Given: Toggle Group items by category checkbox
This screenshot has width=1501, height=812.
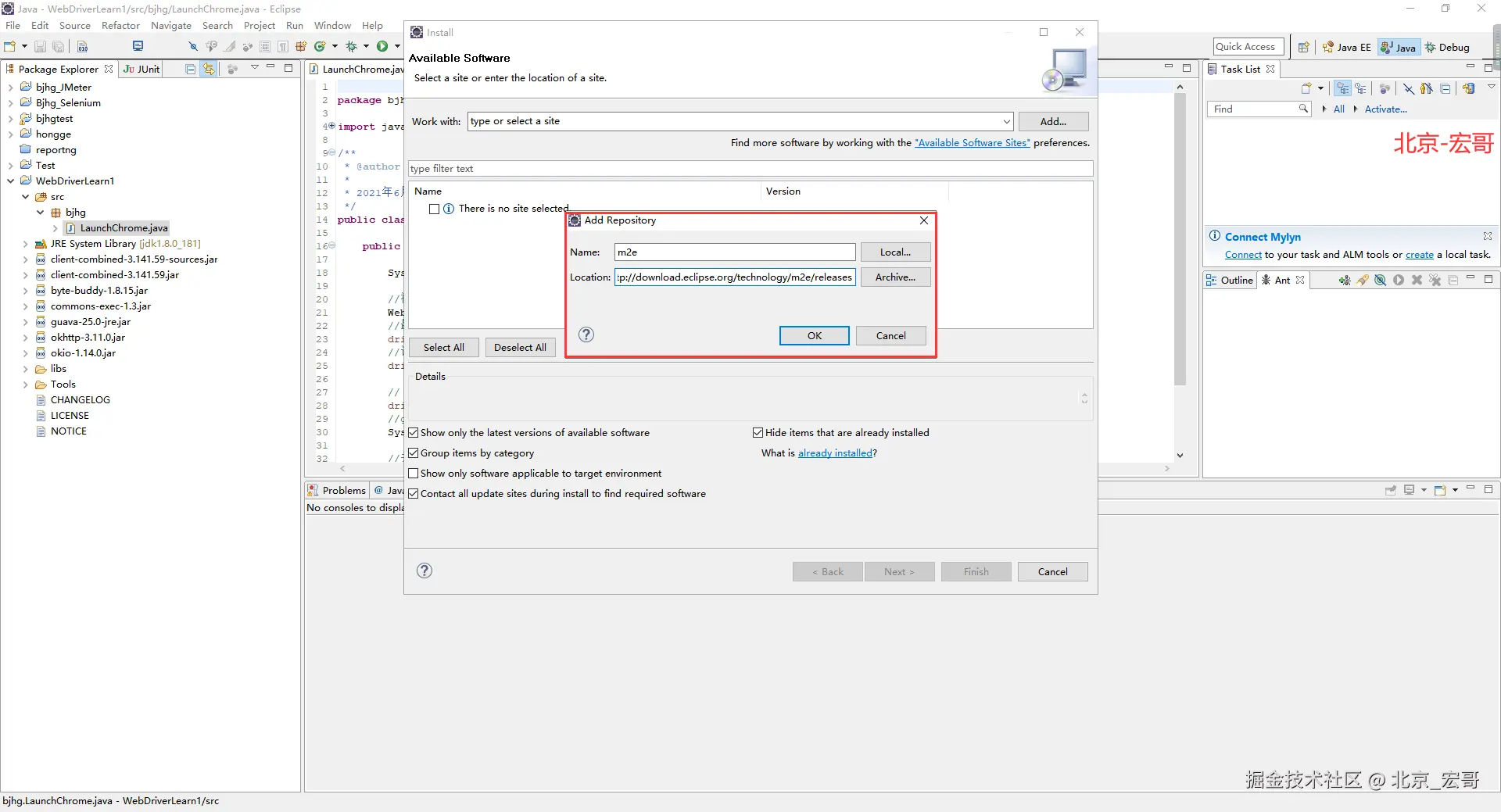Looking at the screenshot, I should tap(414, 453).
